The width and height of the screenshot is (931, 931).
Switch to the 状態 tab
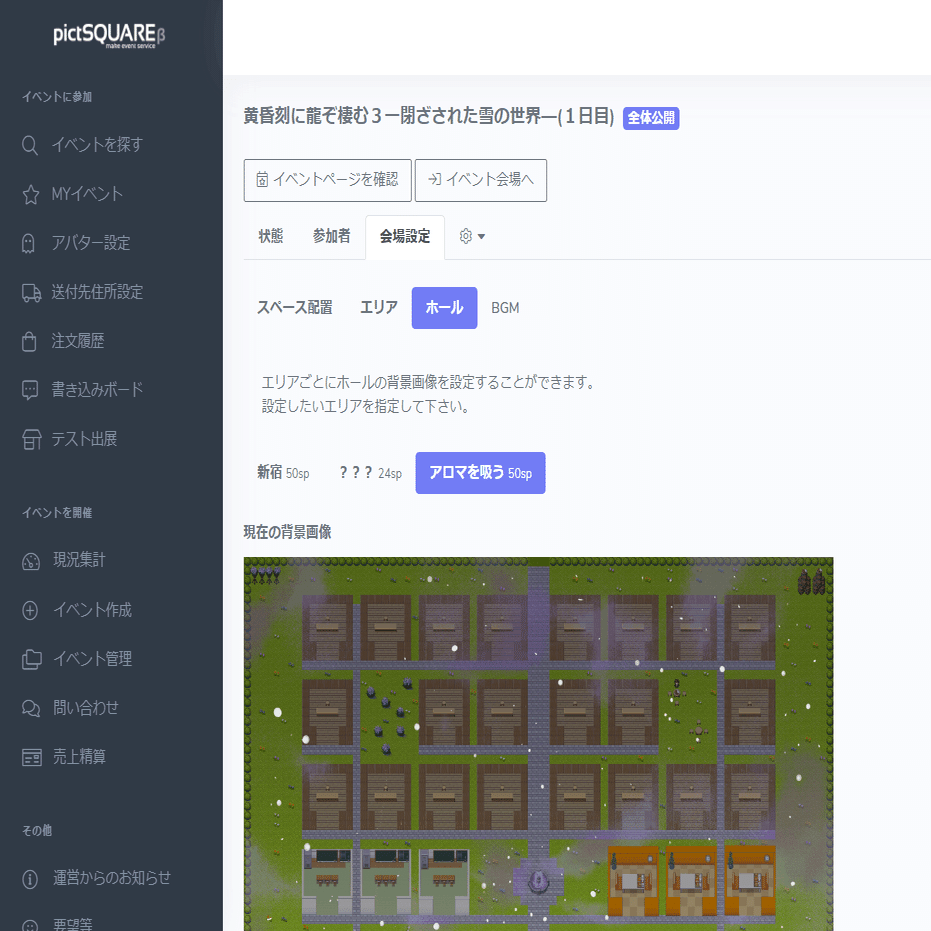click(271, 236)
